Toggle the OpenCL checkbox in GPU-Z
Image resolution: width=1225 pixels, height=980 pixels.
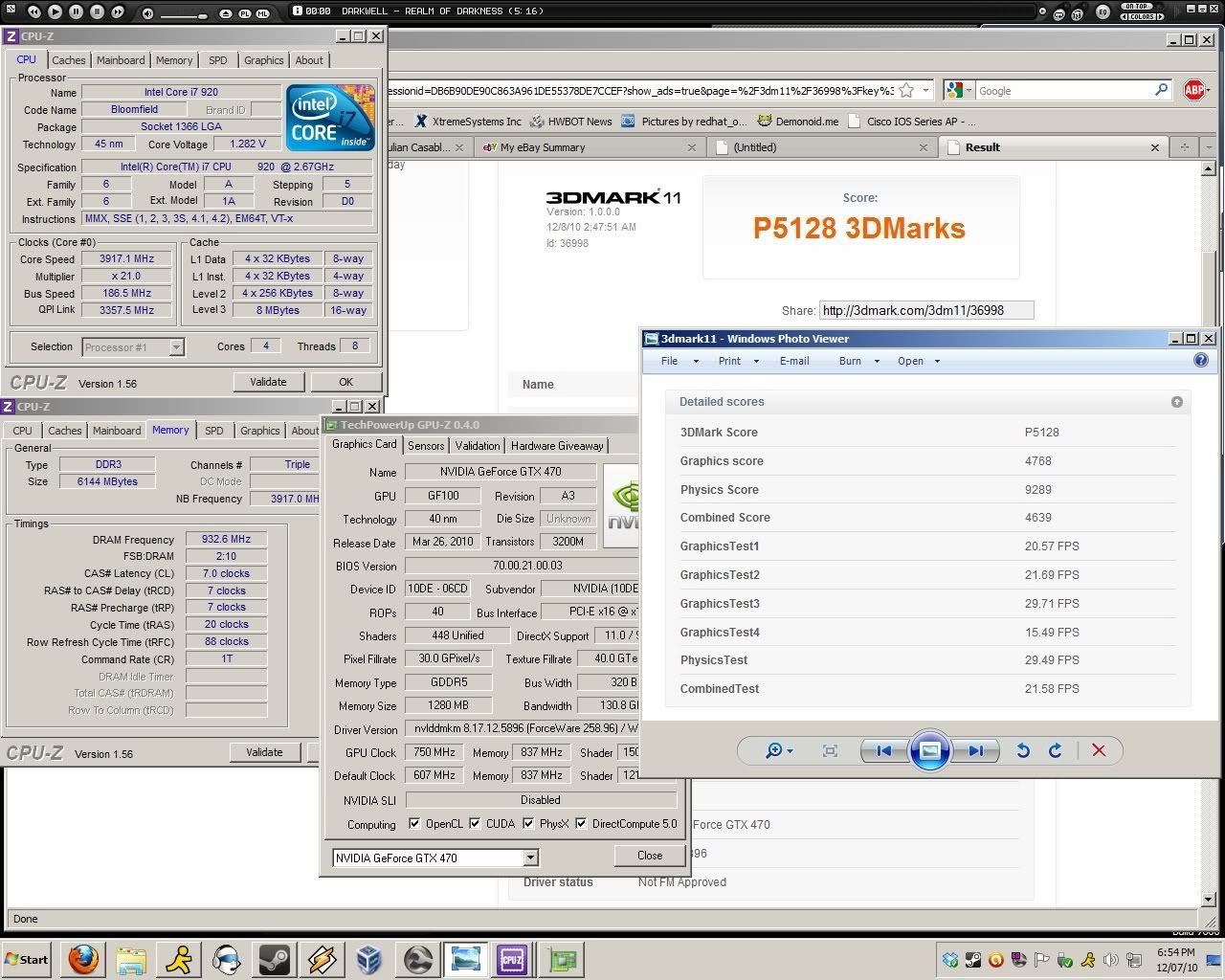(413, 824)
